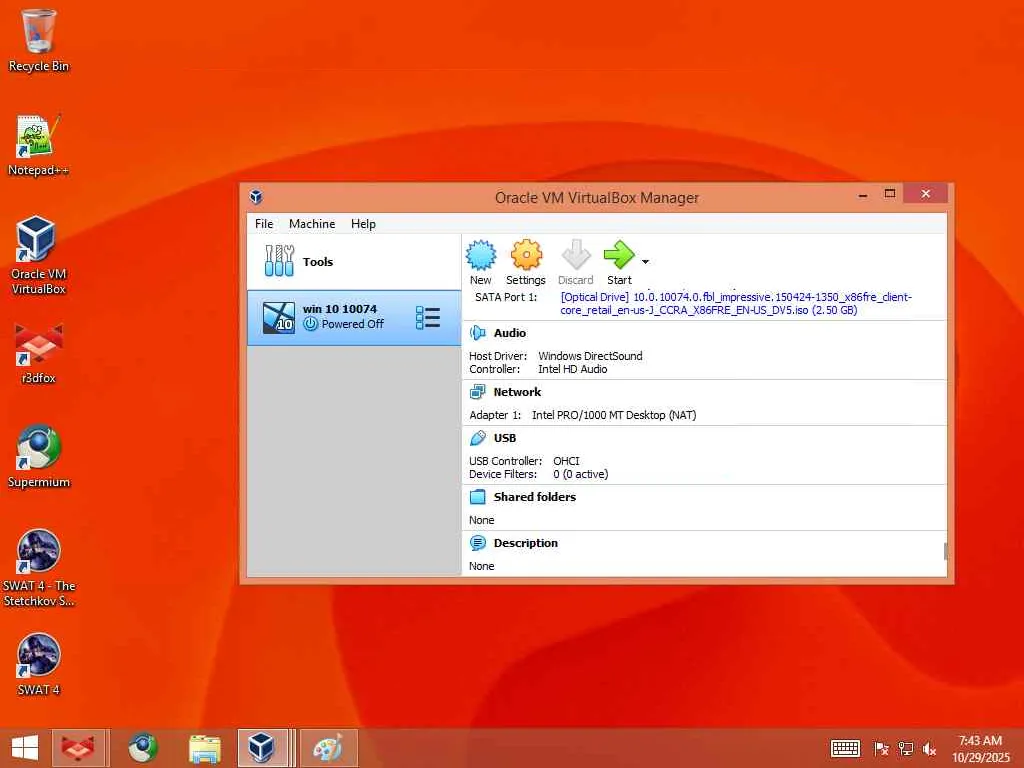Image resolution: width=1024 pixels, height=768 pixels.
Task: Open the win 10 10074 machine tools menu icon
Action: [x=428, y=317]
